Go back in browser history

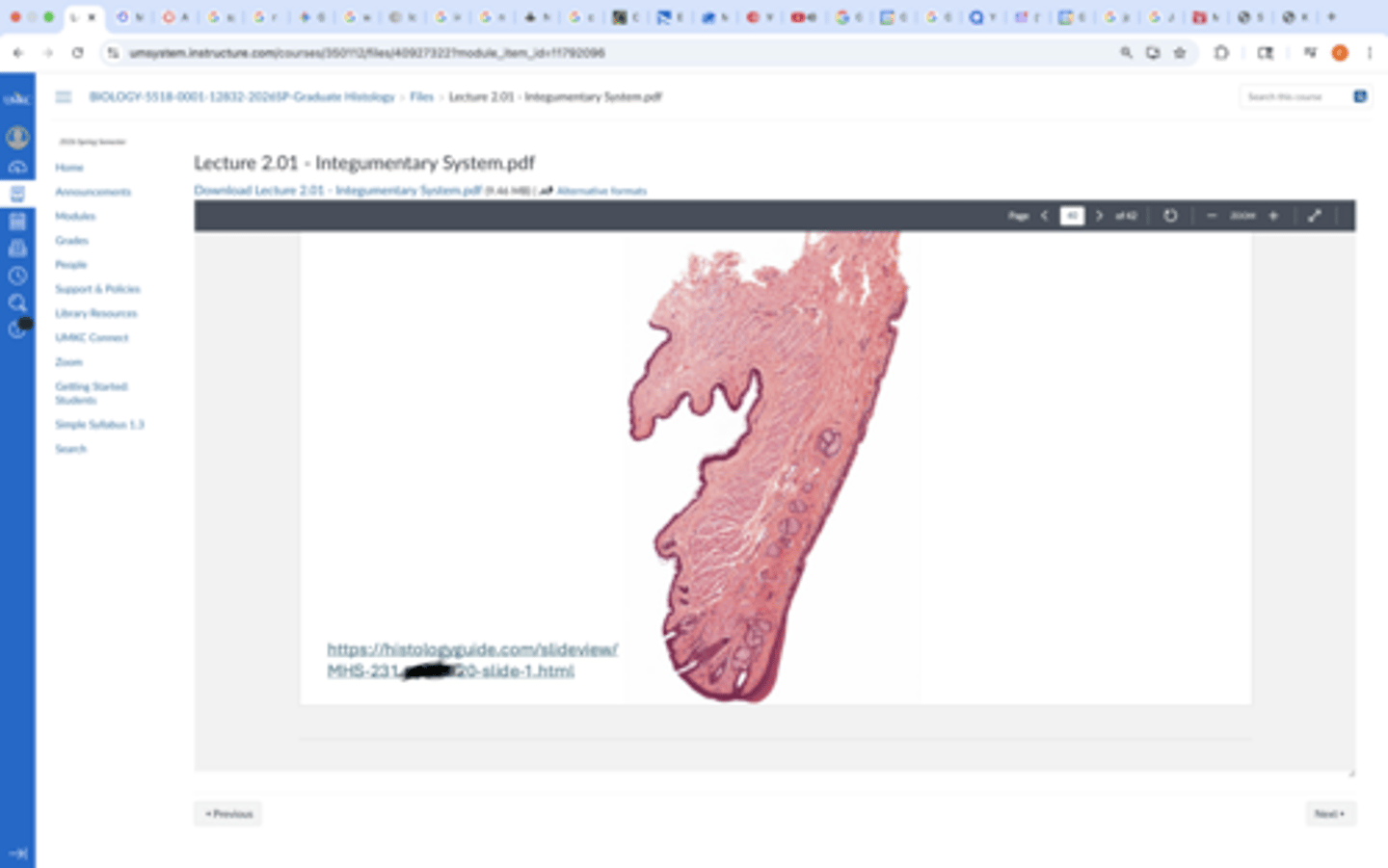click(18, 53)
